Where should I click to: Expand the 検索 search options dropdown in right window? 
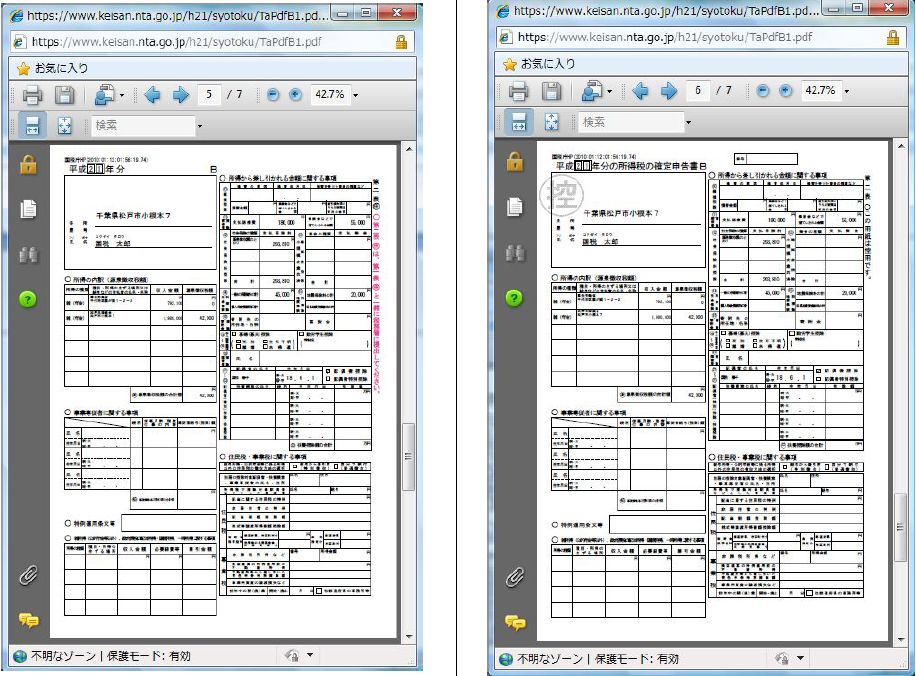click(x=686, y=122)
